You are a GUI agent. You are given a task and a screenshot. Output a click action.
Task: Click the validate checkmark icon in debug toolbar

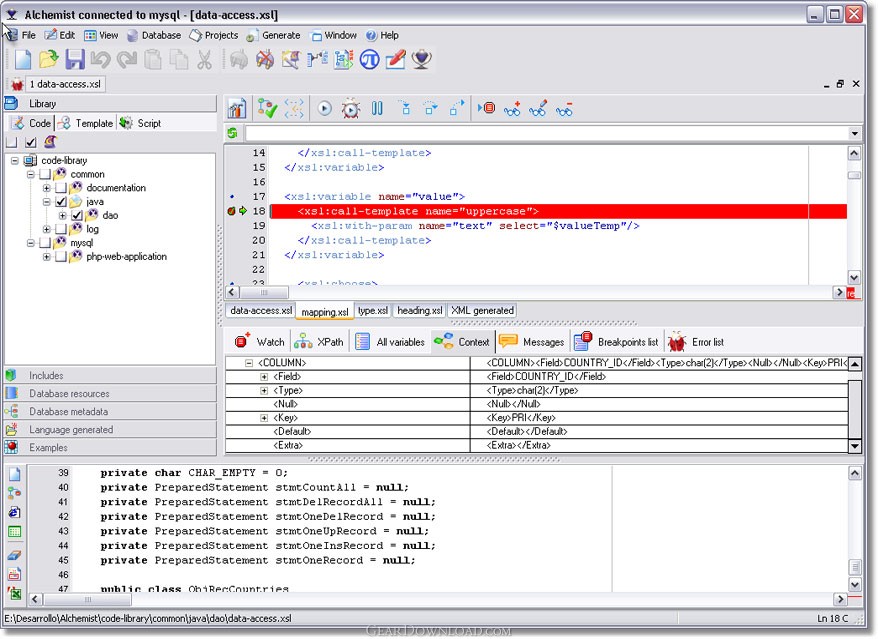coord(267,108)
